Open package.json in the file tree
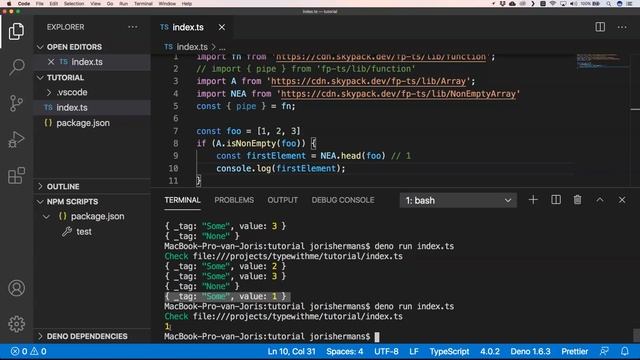 coord(83,123)
